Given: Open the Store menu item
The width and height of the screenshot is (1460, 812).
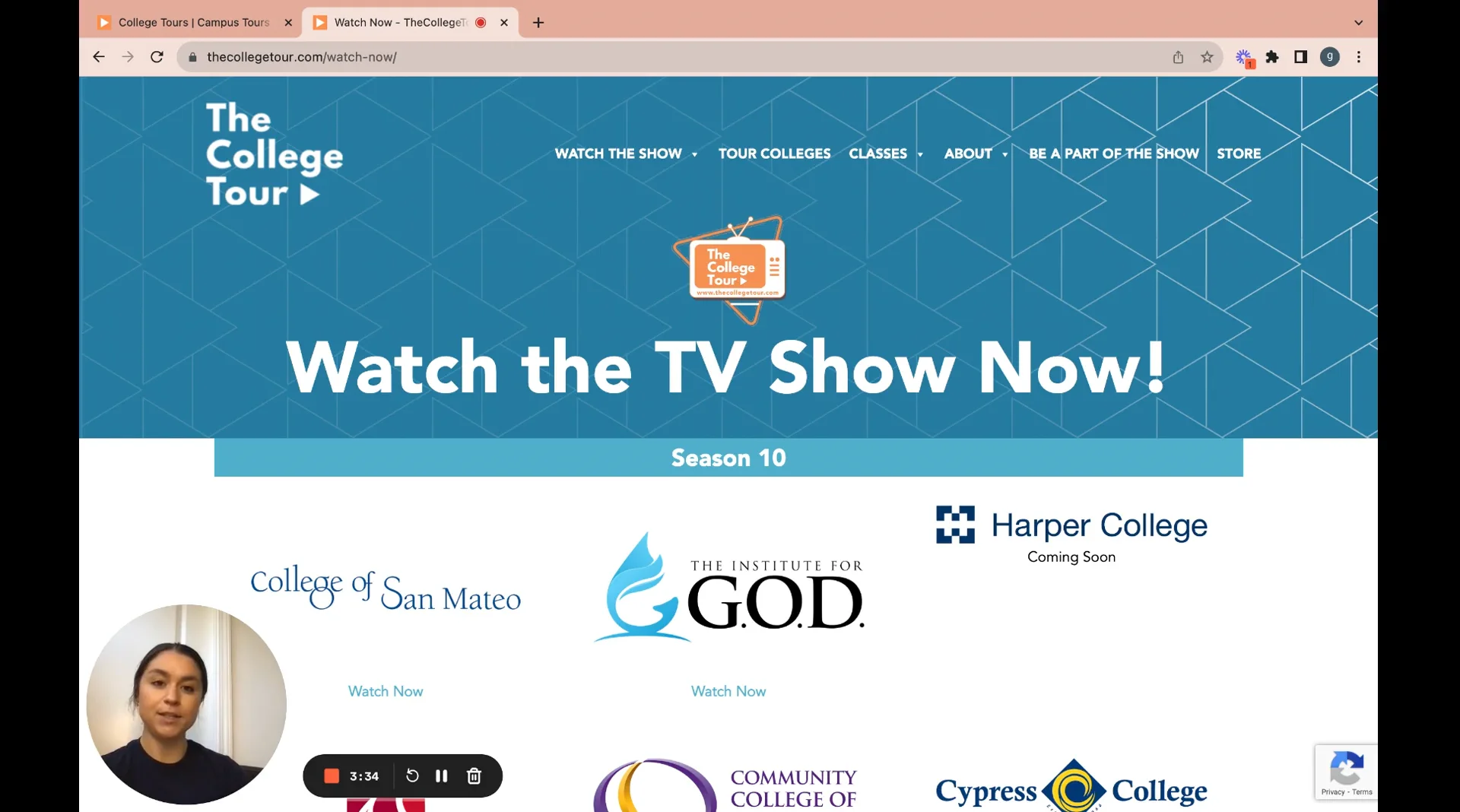Looking at the screenshot, I should [1239, 154].
